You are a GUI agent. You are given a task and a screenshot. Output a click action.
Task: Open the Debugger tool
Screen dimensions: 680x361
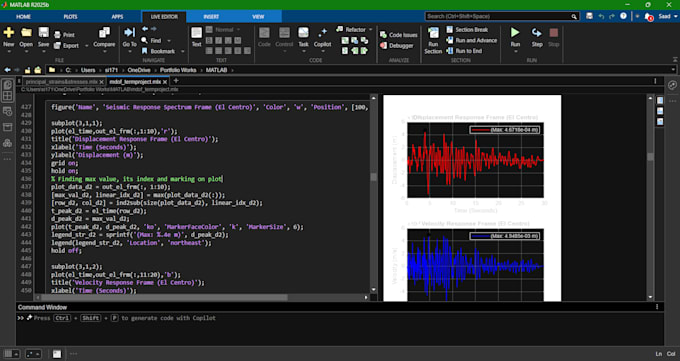[397, 46]
